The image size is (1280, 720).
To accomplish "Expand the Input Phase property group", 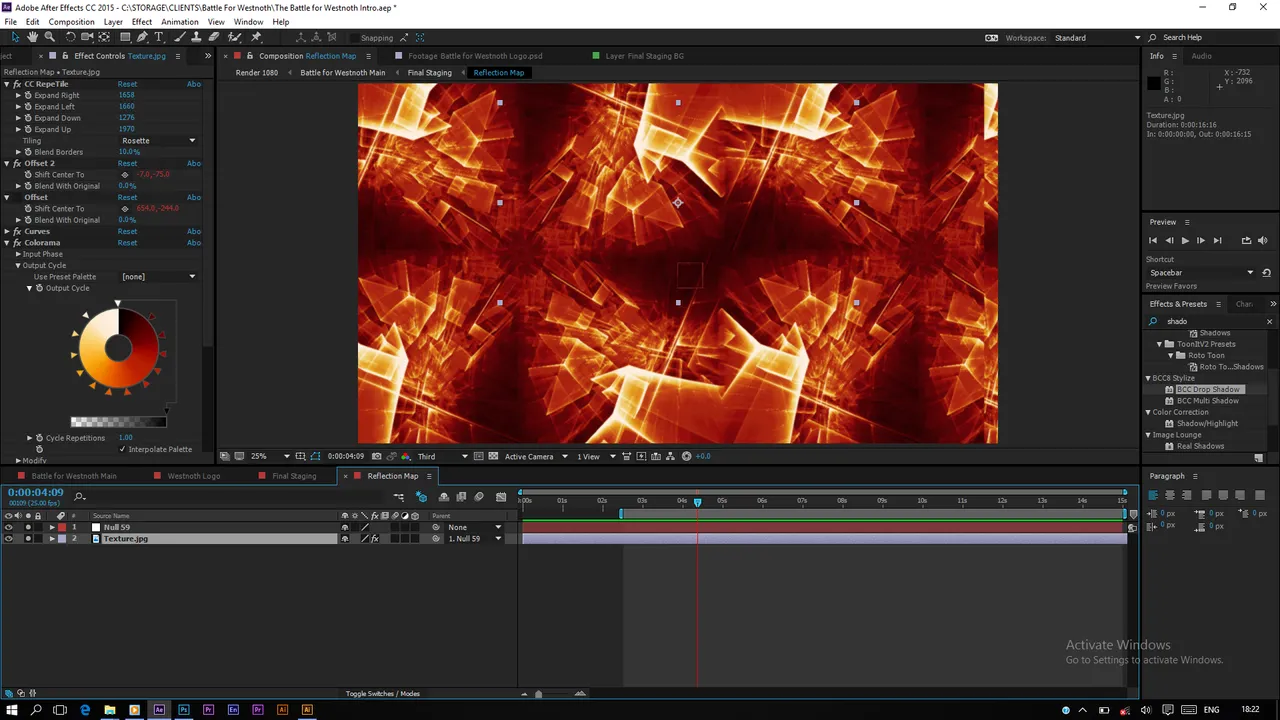I will (18, 254).
